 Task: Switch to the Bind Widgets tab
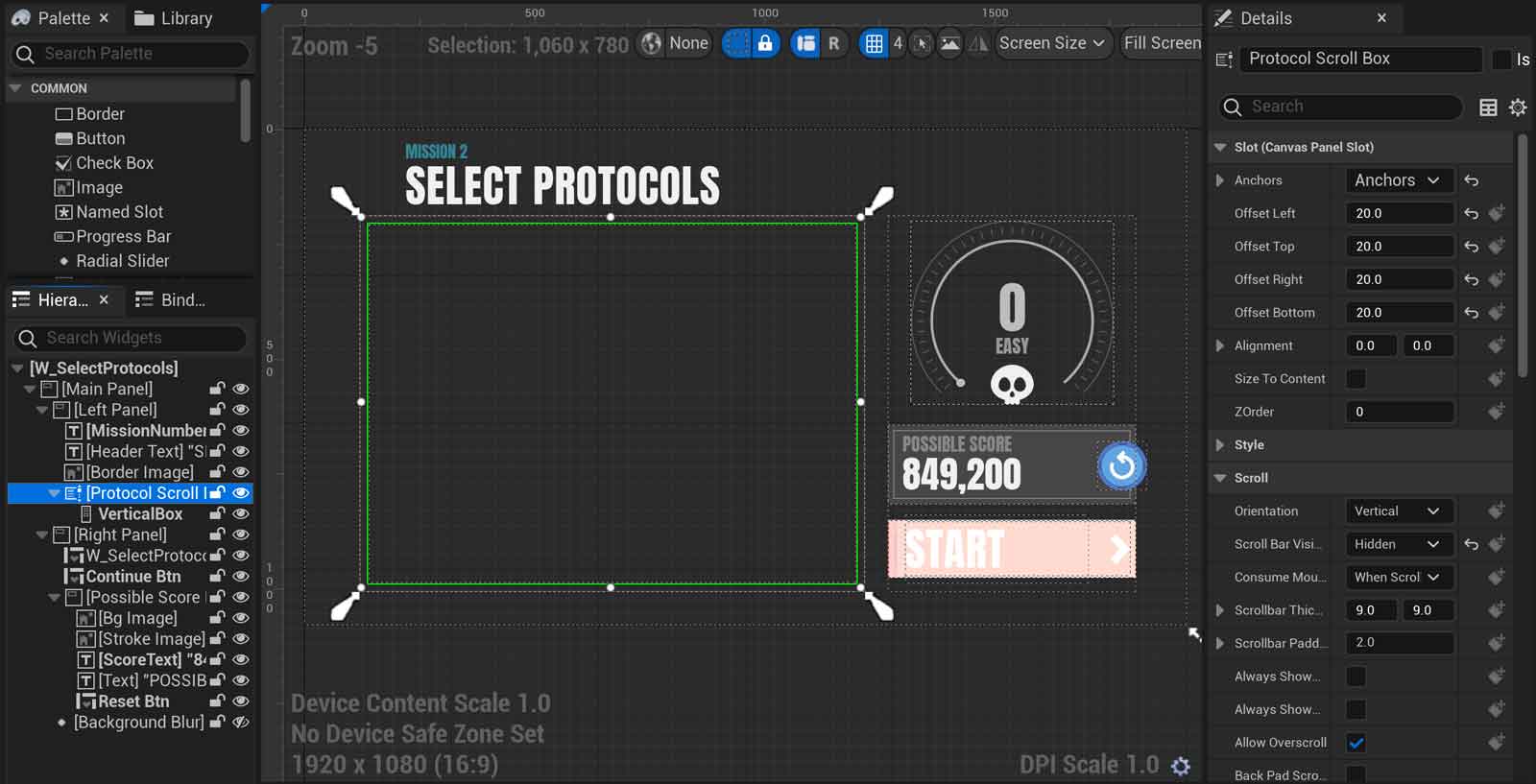(x=171, y=300)
